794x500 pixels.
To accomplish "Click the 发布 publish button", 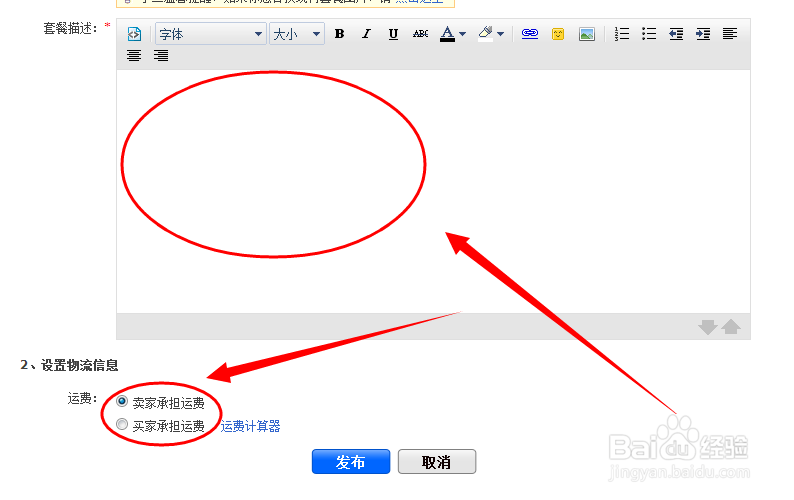I will 351,461.
